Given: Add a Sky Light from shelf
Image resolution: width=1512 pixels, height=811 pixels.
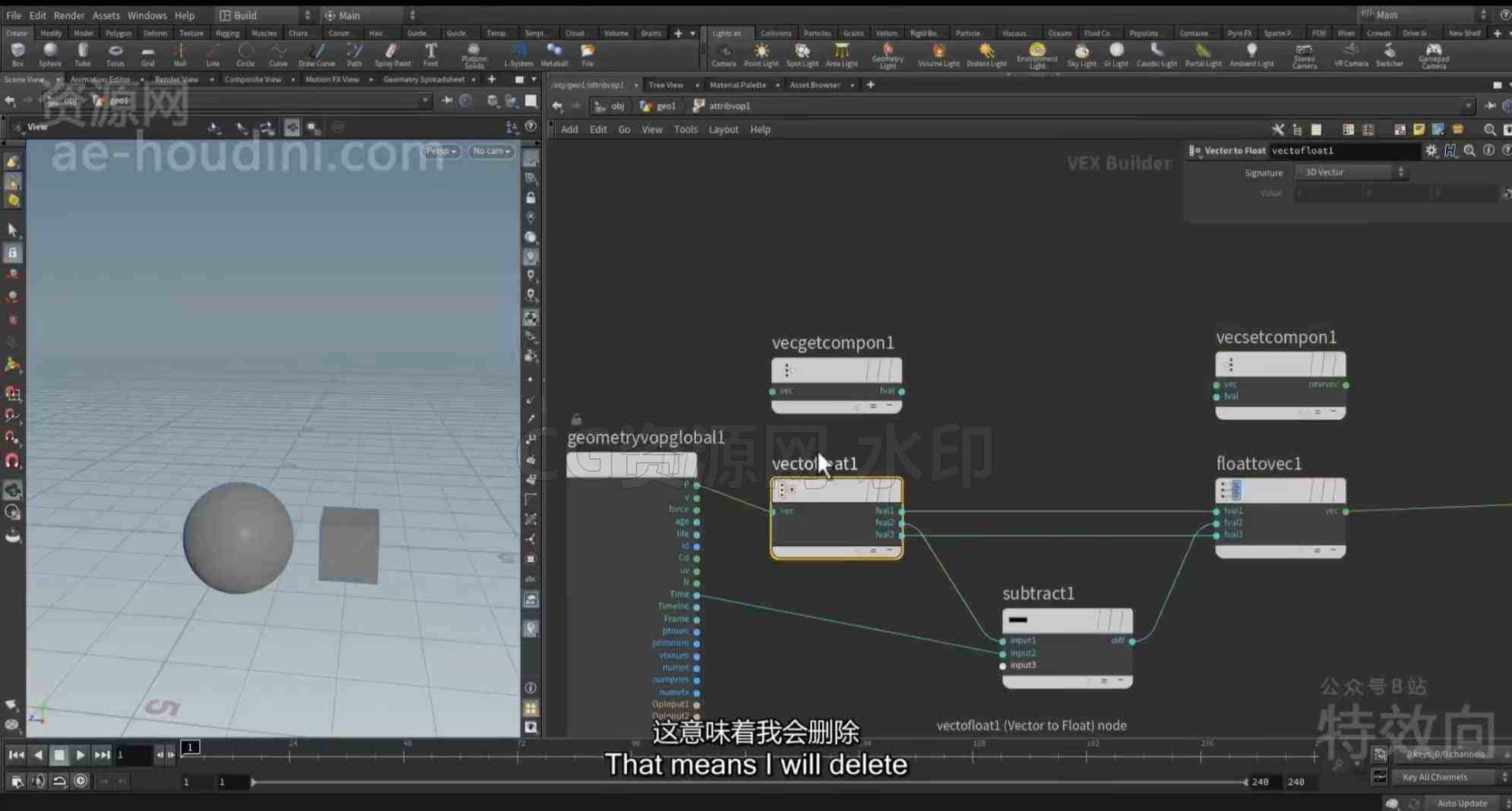Looking at the screenshot, I should 1081,54.
